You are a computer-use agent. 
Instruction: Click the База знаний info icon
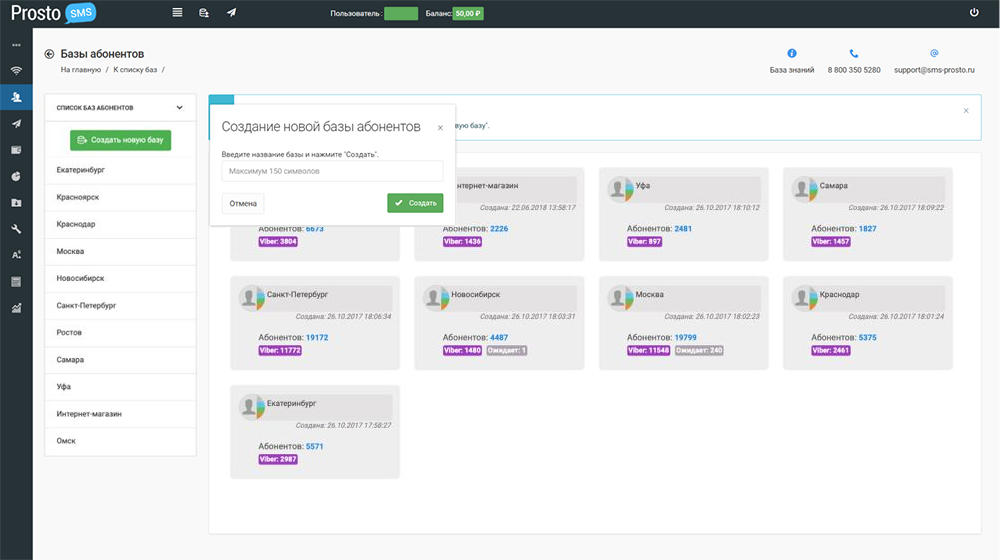792,54
